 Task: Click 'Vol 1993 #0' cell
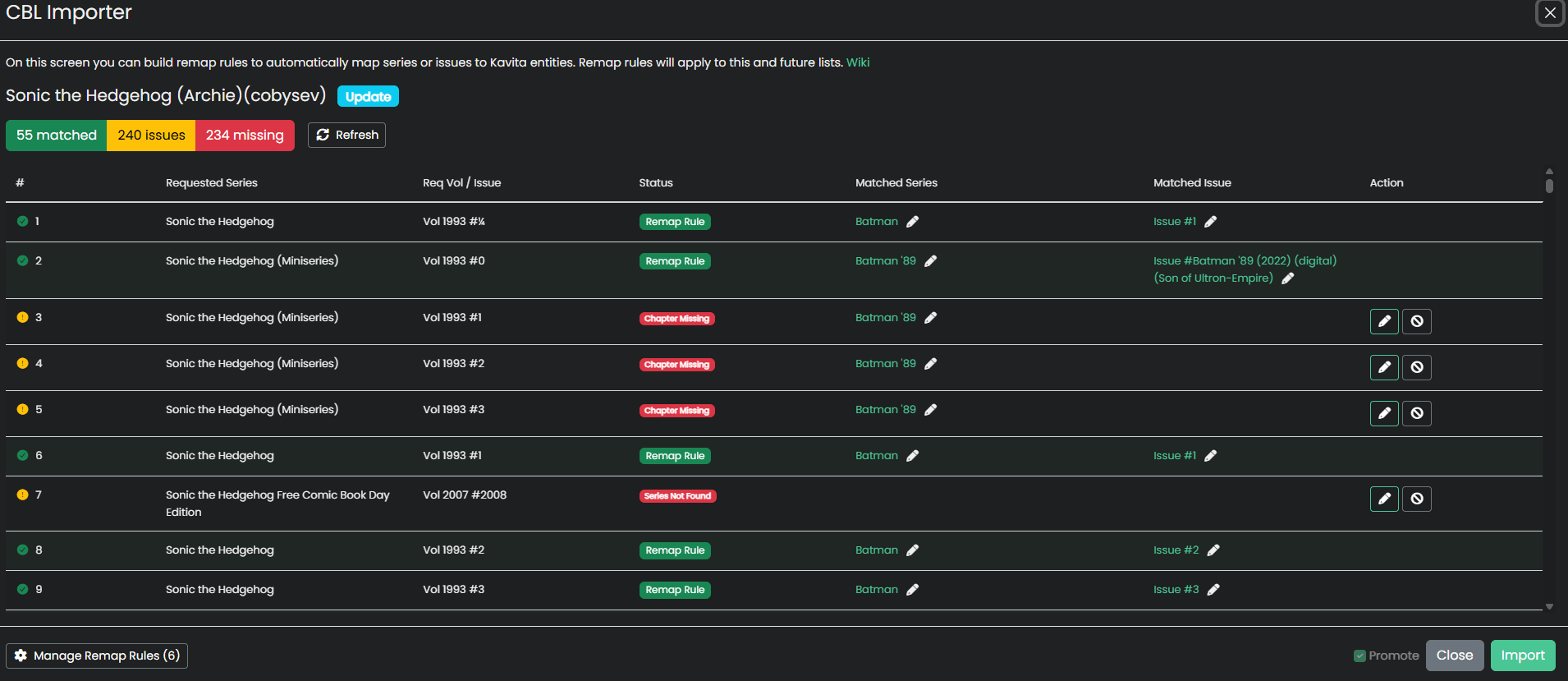[x=454, y=261]
